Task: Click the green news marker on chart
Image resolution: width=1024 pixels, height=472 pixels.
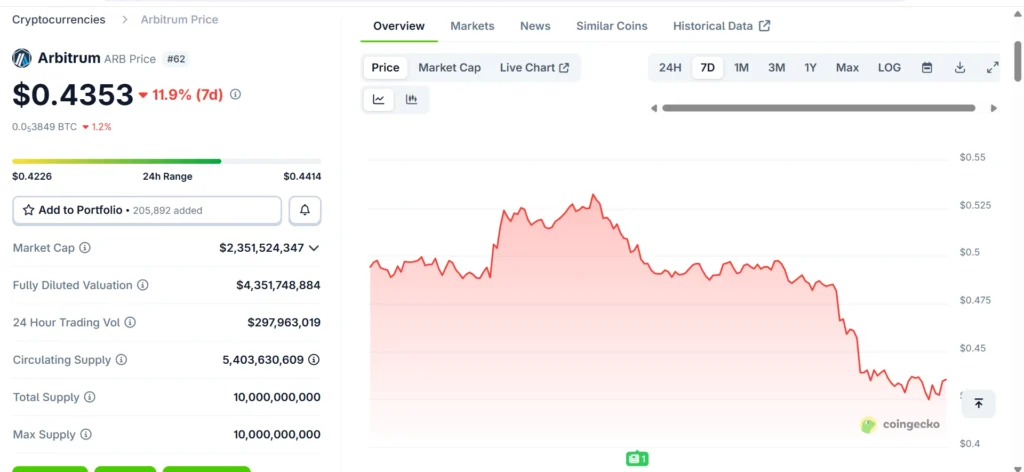Action: pos(637,459)
